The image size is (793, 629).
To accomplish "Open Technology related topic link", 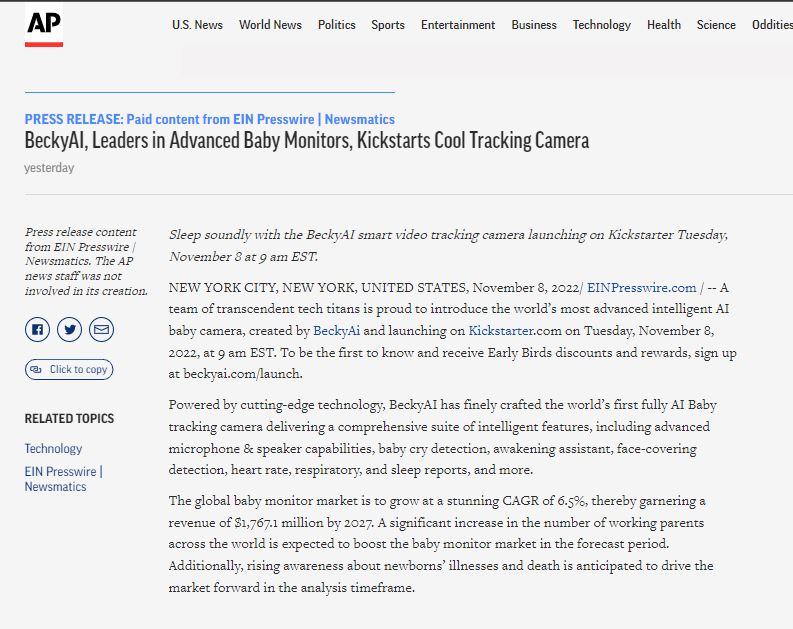I will coord(53,448).
